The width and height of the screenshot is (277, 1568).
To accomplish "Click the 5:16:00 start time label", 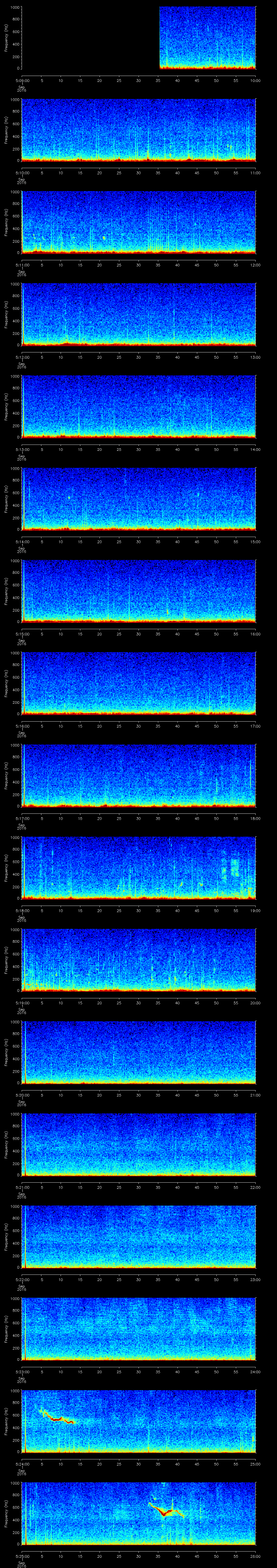I will click(x=22, y=726).
